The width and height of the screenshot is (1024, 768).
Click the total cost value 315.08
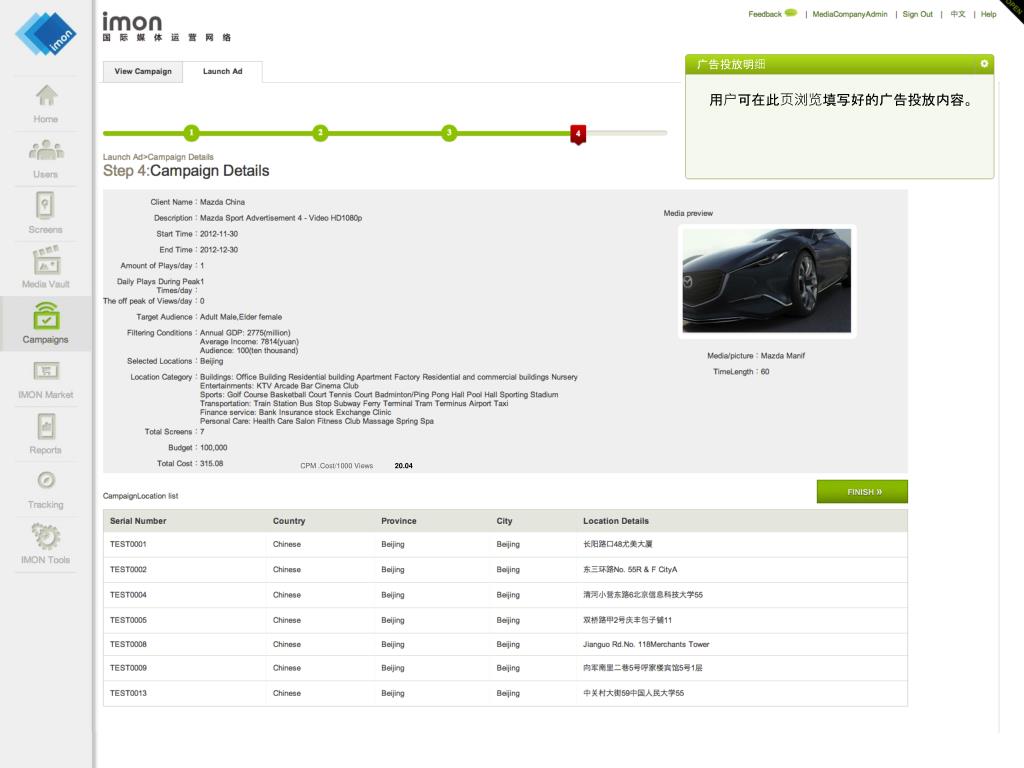click(x=212, y=464)
